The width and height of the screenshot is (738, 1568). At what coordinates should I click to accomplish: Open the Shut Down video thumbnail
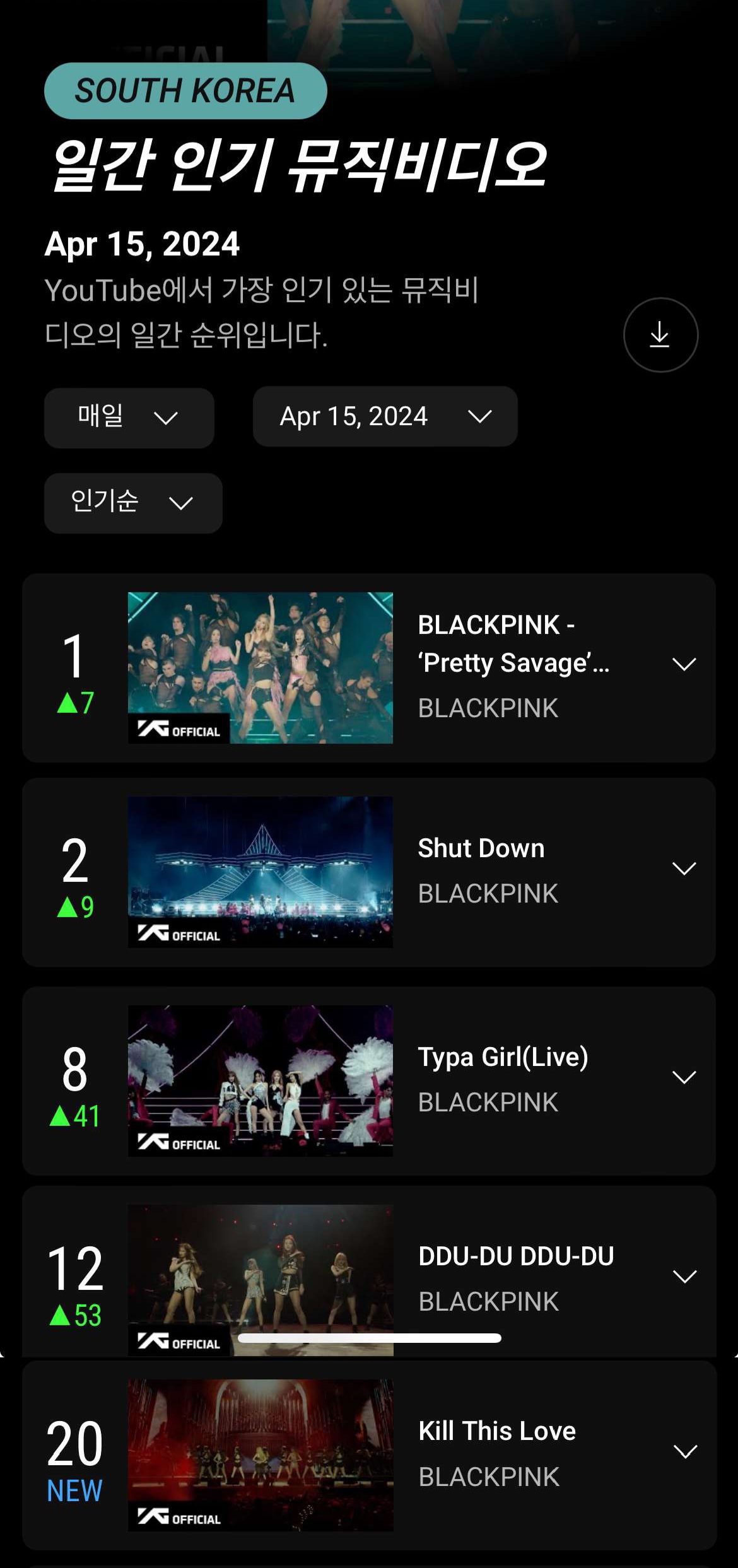pyautogui.click(x=260, y=872)
